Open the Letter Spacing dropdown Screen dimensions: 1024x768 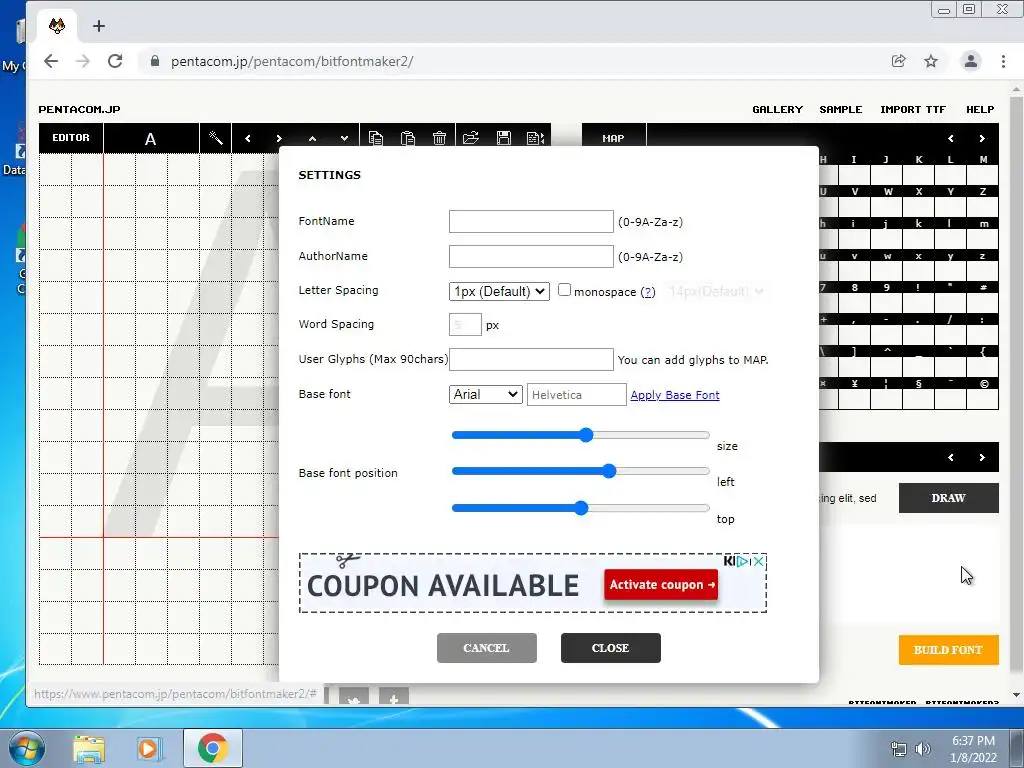coord(499,291)
